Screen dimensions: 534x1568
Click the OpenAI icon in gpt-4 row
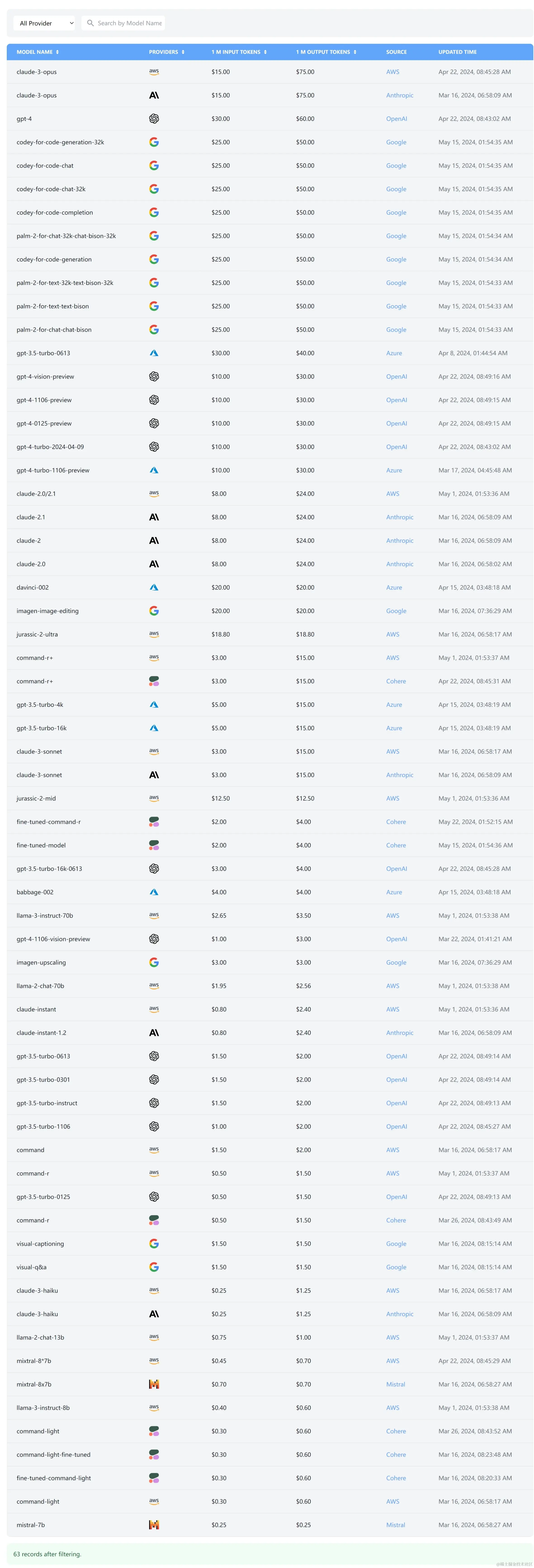point(154,119)
